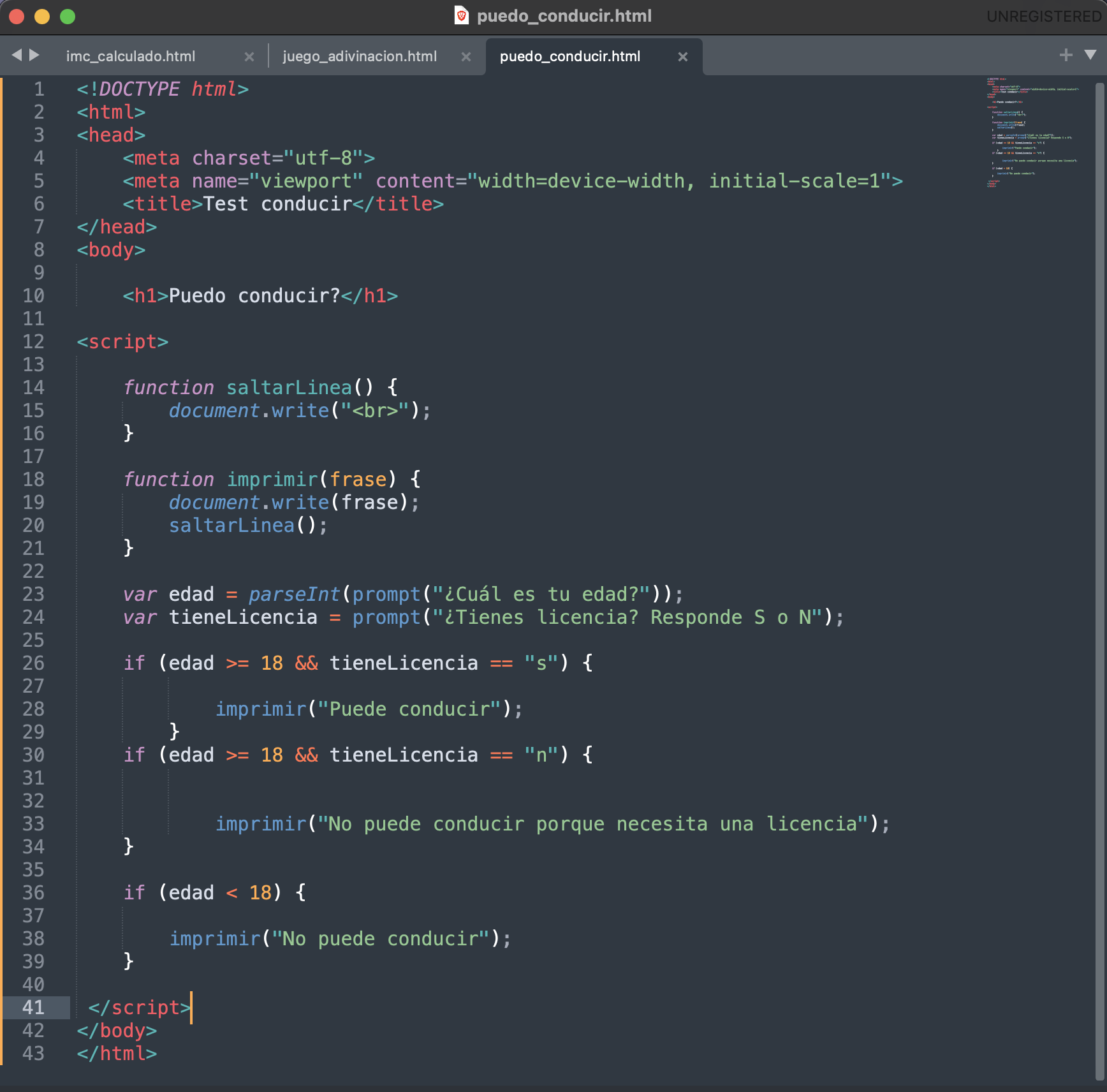
Task: Click the "viewport" attribute value
Action: pos(306,181)
